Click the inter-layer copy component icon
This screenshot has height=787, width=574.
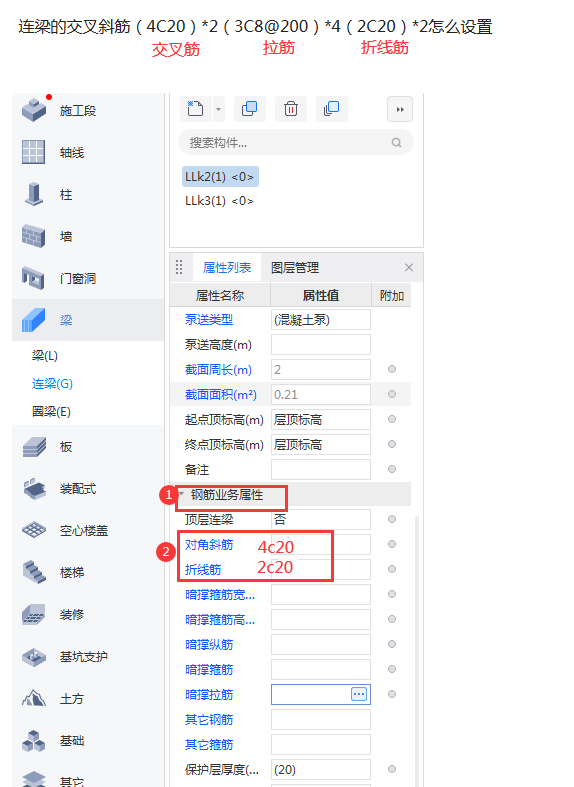tap(331, 108)
